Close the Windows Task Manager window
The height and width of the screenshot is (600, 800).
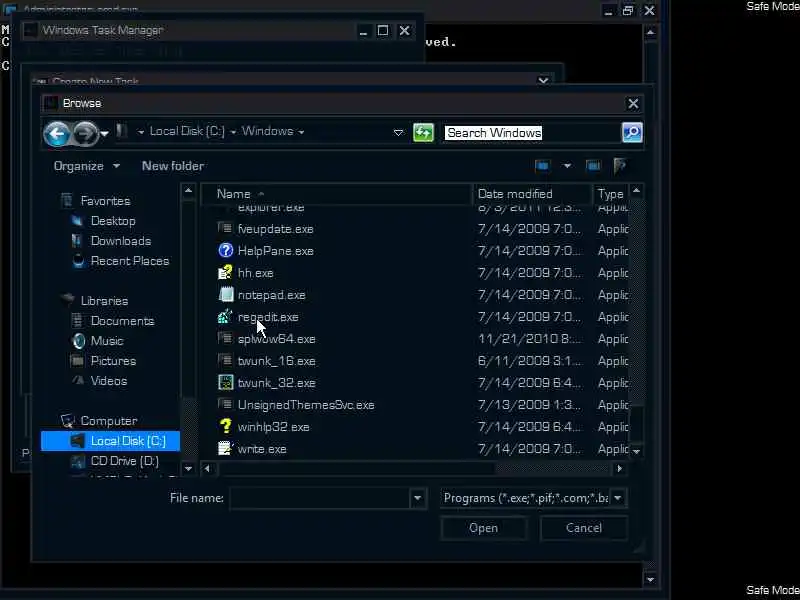405,31
